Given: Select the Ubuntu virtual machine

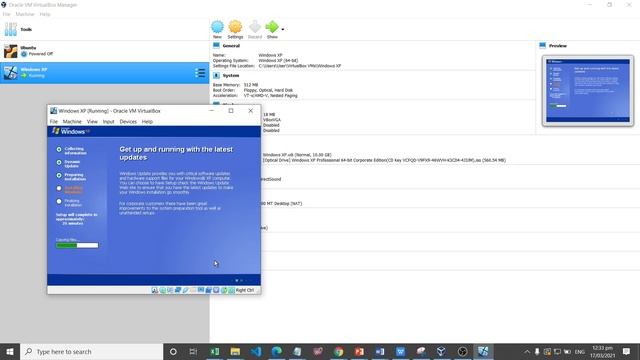Looking at the screenshot, I should tap(104, 51).
